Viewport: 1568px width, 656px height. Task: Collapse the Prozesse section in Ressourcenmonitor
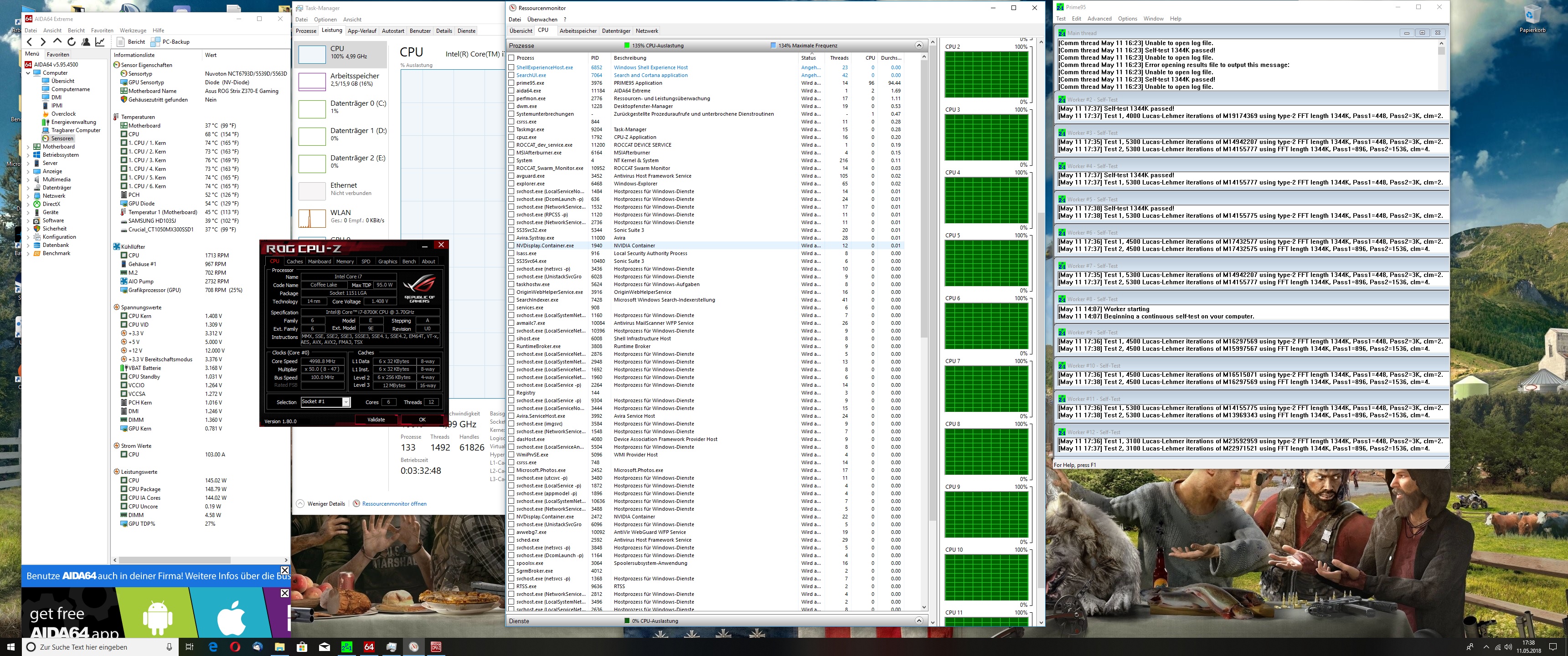(918, 46)
